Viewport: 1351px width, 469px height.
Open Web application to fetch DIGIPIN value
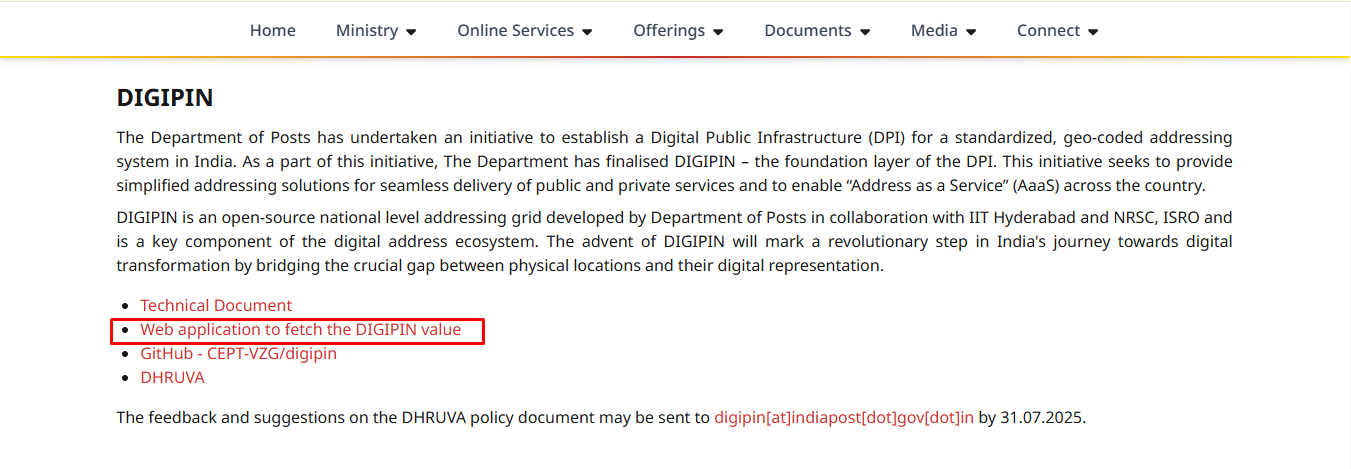(301, 329)
